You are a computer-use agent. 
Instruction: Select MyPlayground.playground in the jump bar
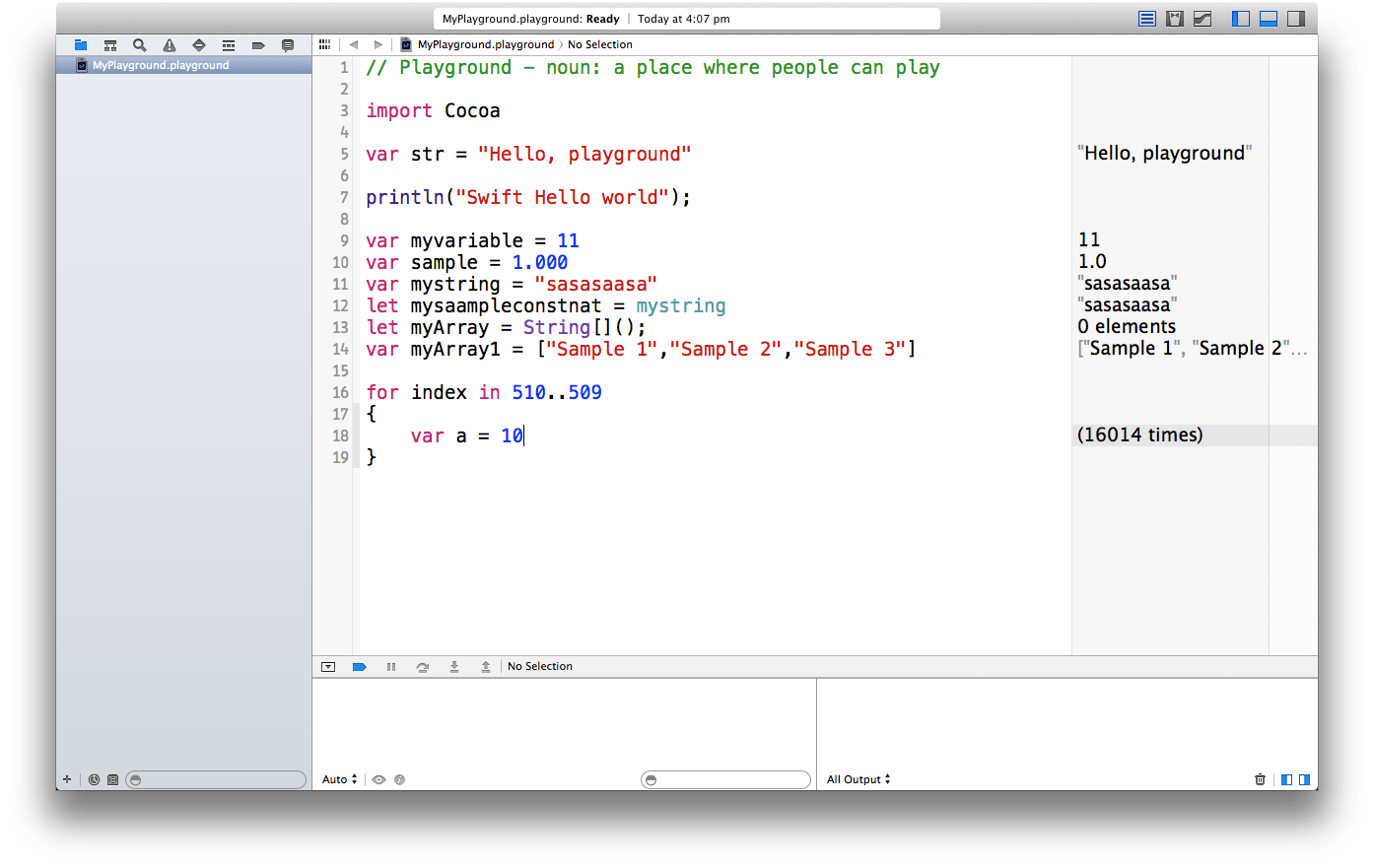482,44
